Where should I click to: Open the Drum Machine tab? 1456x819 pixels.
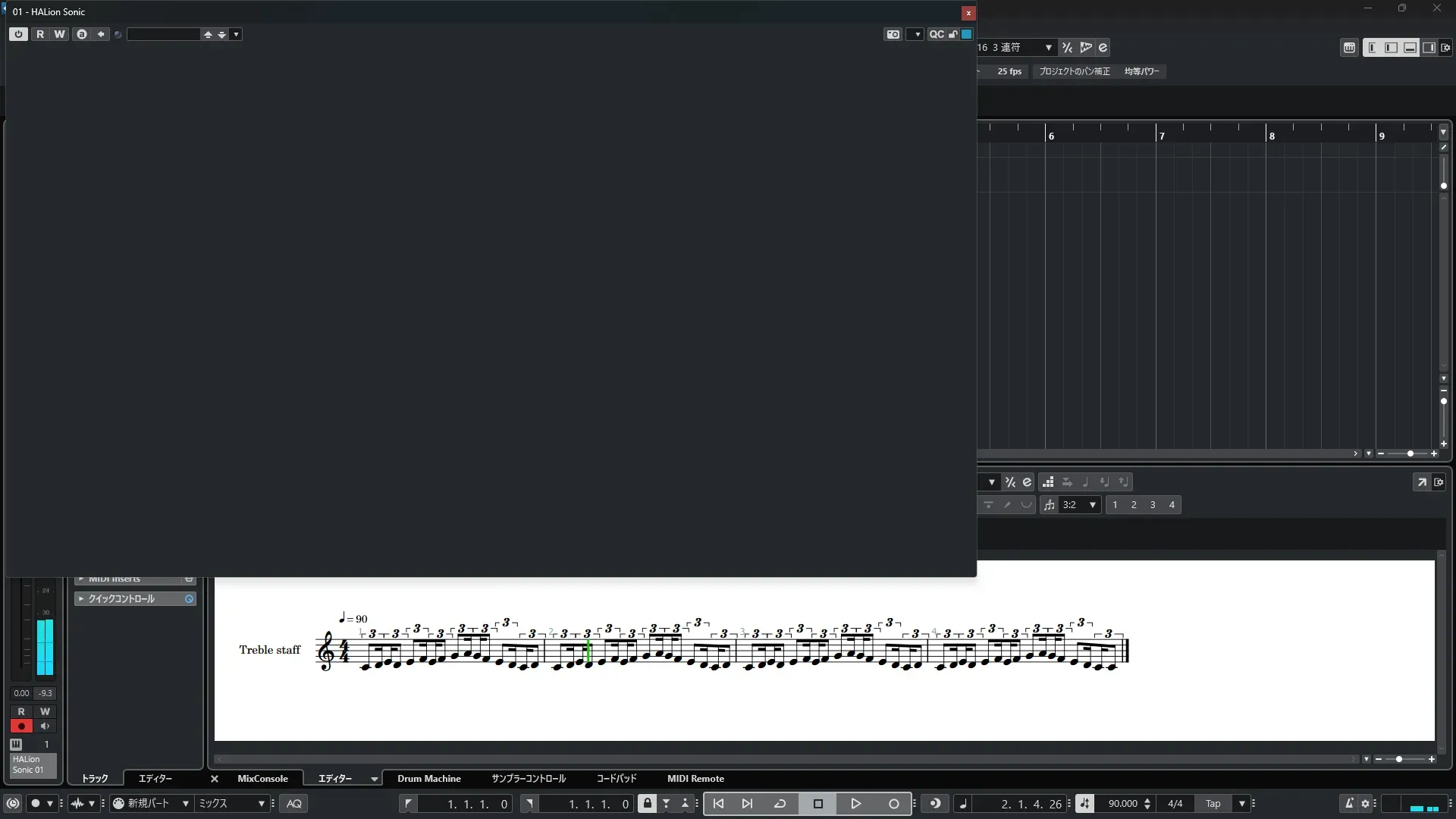point(428,779)
